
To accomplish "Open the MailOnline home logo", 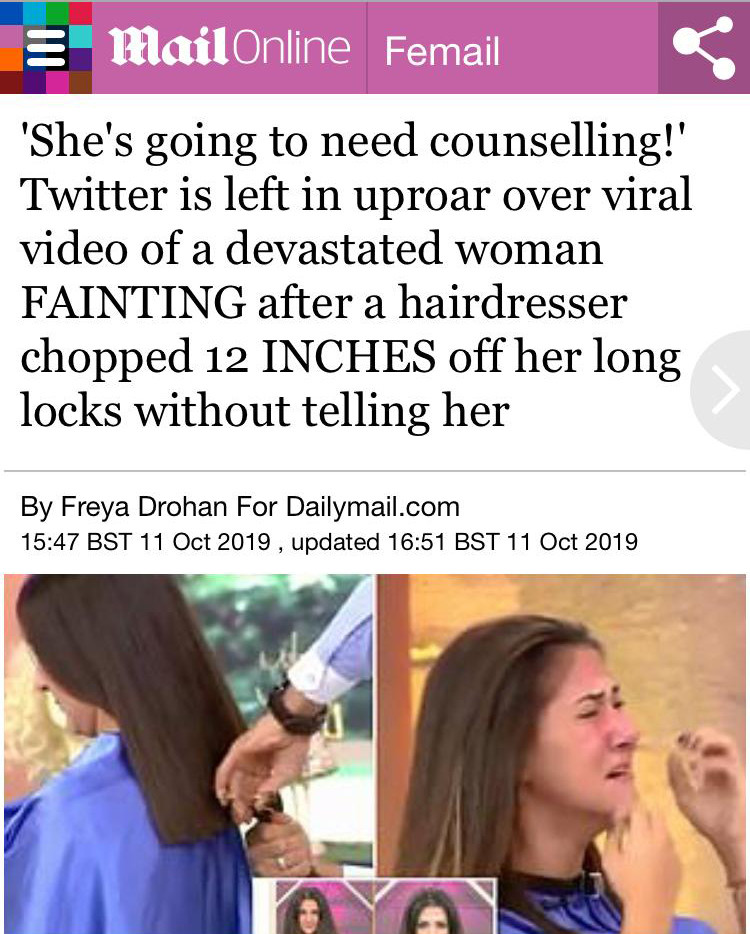I will (x=229, y=47).
